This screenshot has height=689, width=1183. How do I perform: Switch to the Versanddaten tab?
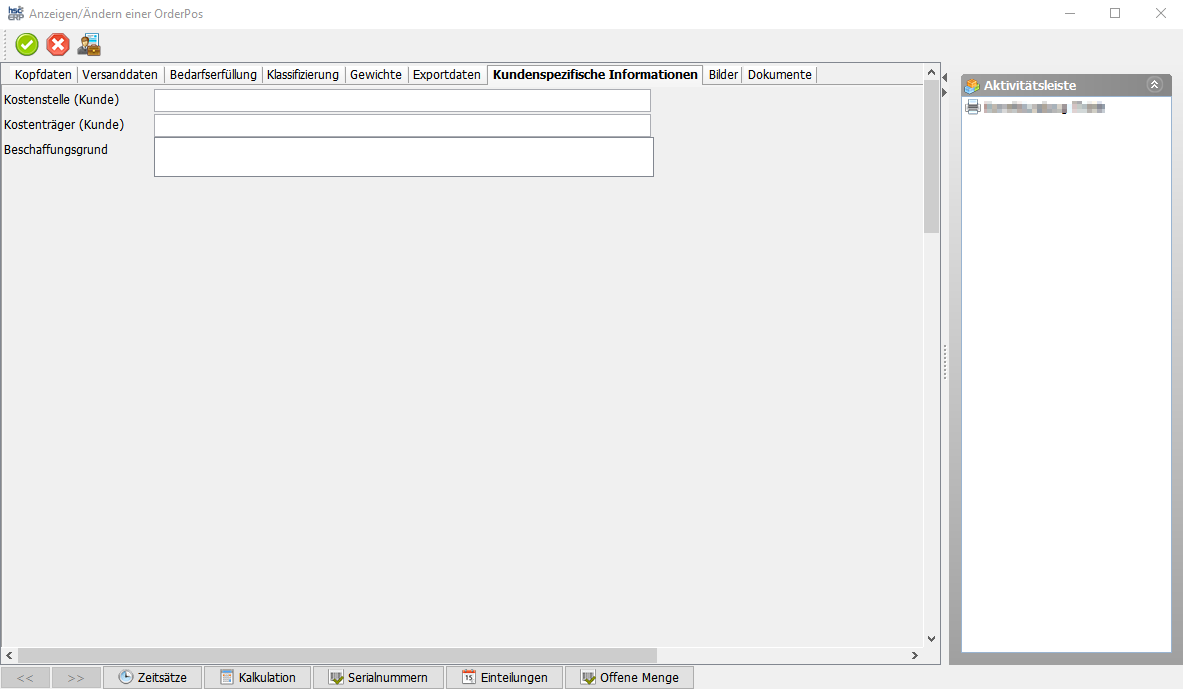pyautogui.click(x=120, y=75)
